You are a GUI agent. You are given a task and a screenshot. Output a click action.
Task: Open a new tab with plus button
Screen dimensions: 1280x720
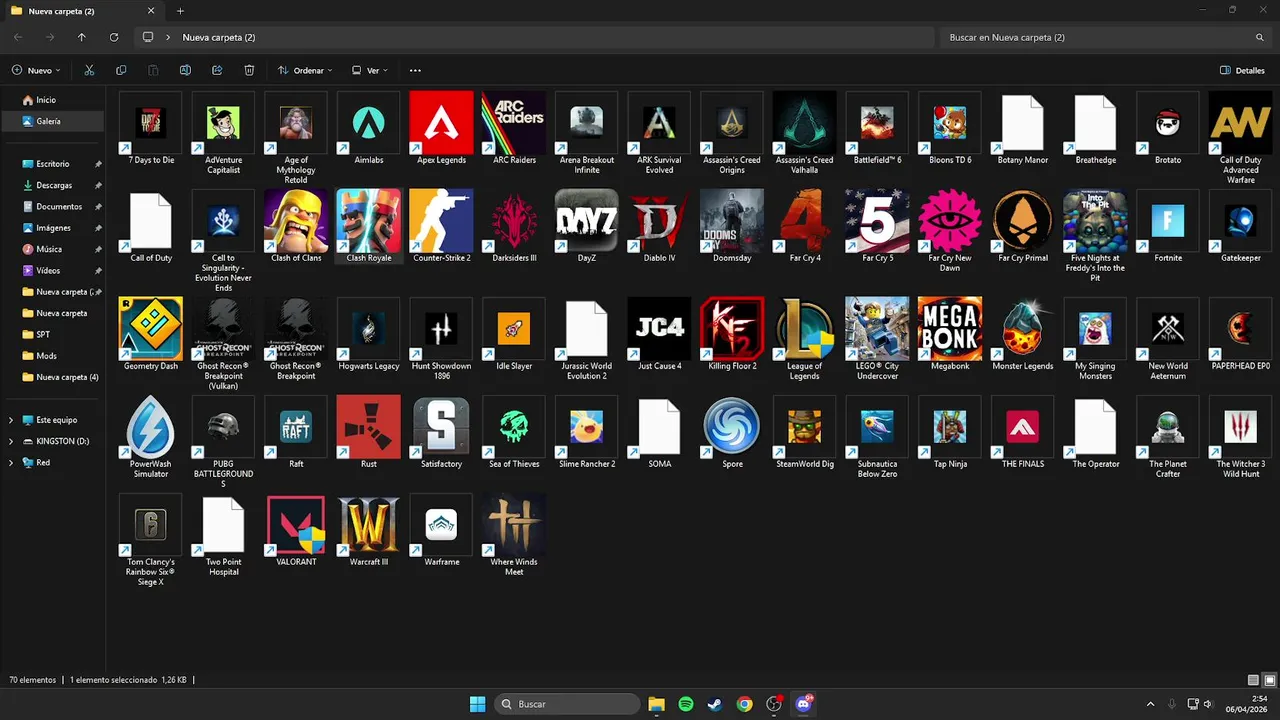(x=180, y=11)
